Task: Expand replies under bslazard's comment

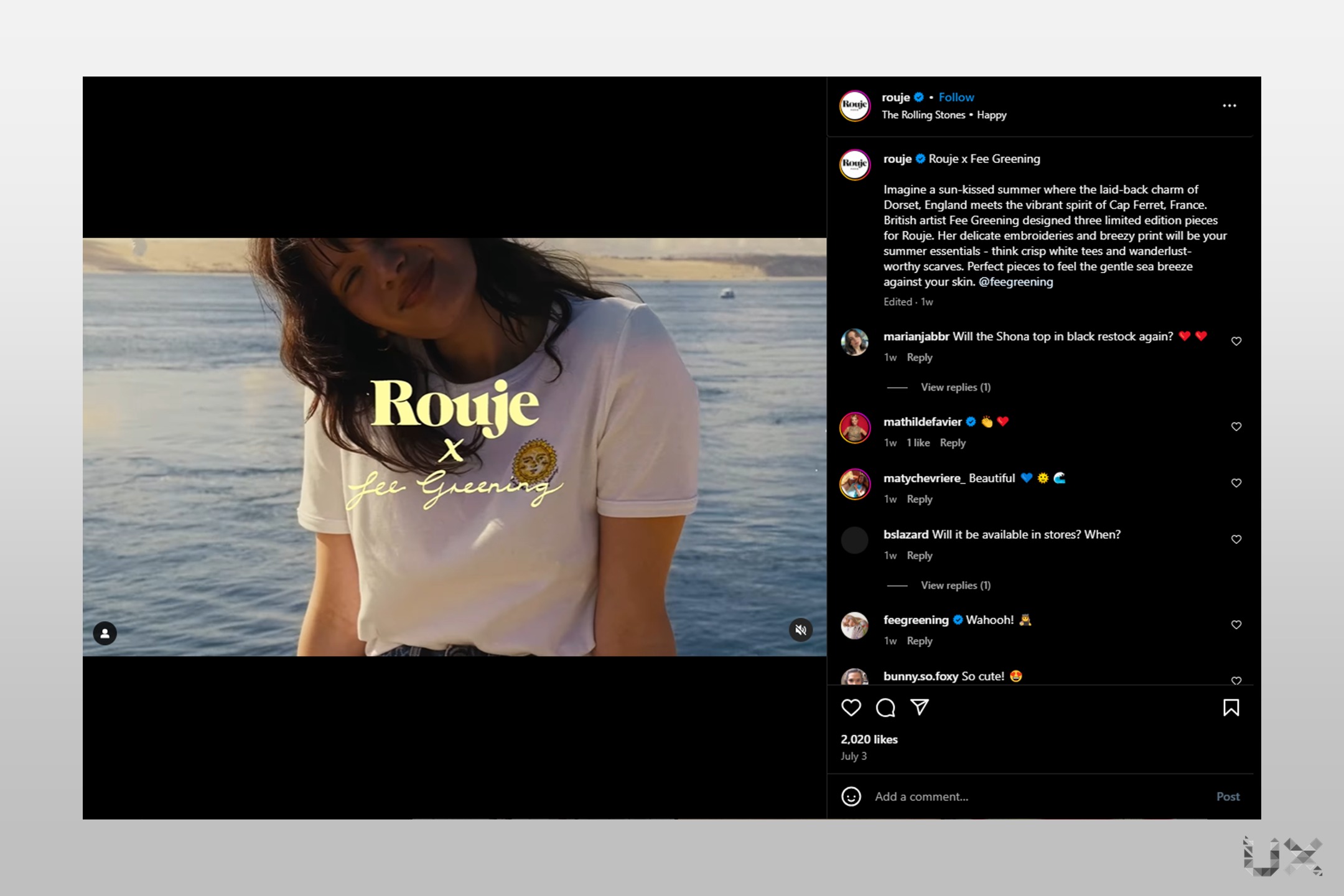Action: 956,585
